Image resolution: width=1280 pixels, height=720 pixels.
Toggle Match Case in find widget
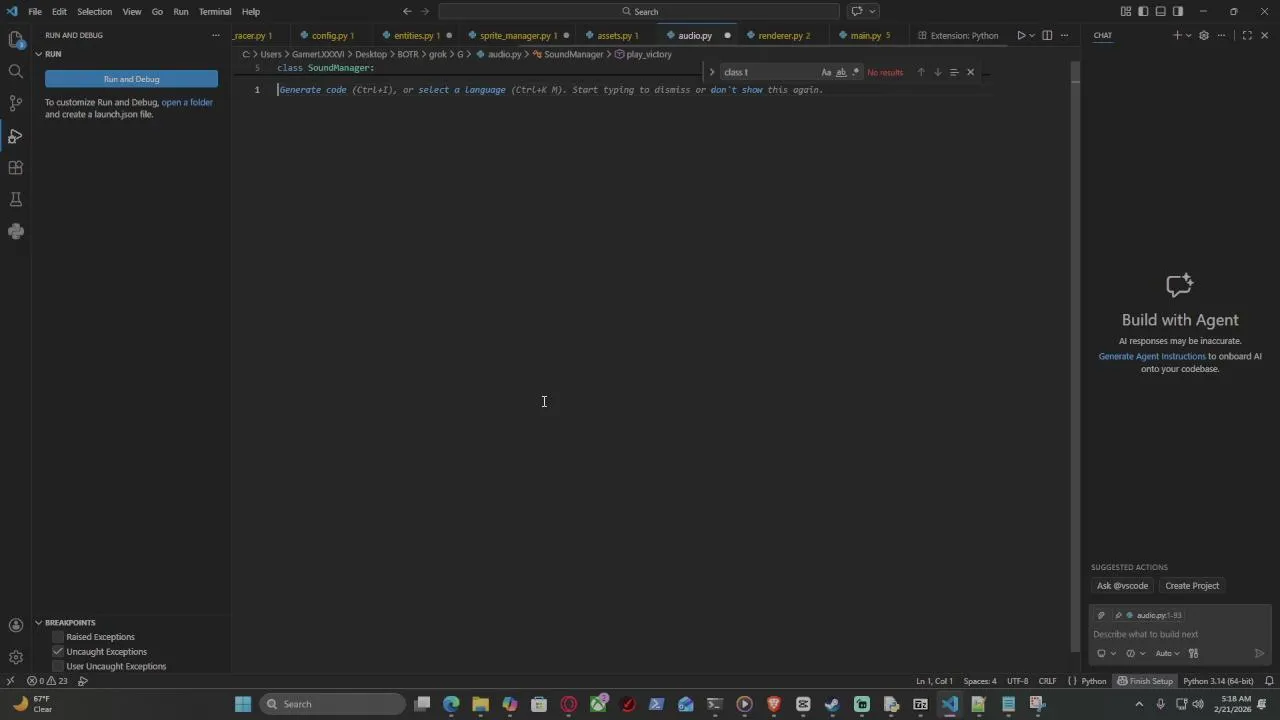coord(826,72)
